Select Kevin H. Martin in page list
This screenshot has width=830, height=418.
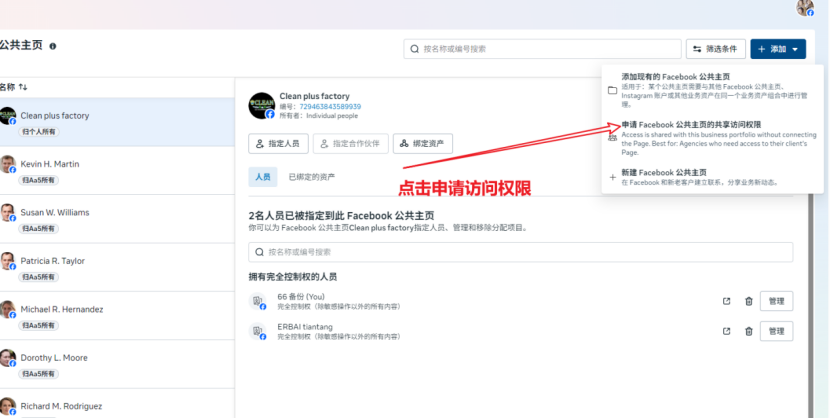pos(117,171)
